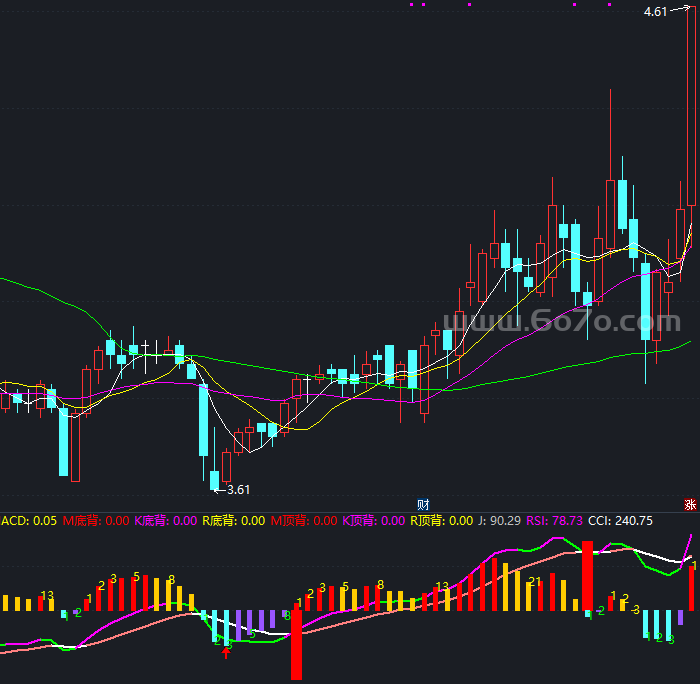The height and width of the screenshot is (684, 700).
Task: Click the red 涨 badge icon
Action: [x=689, y=503]
